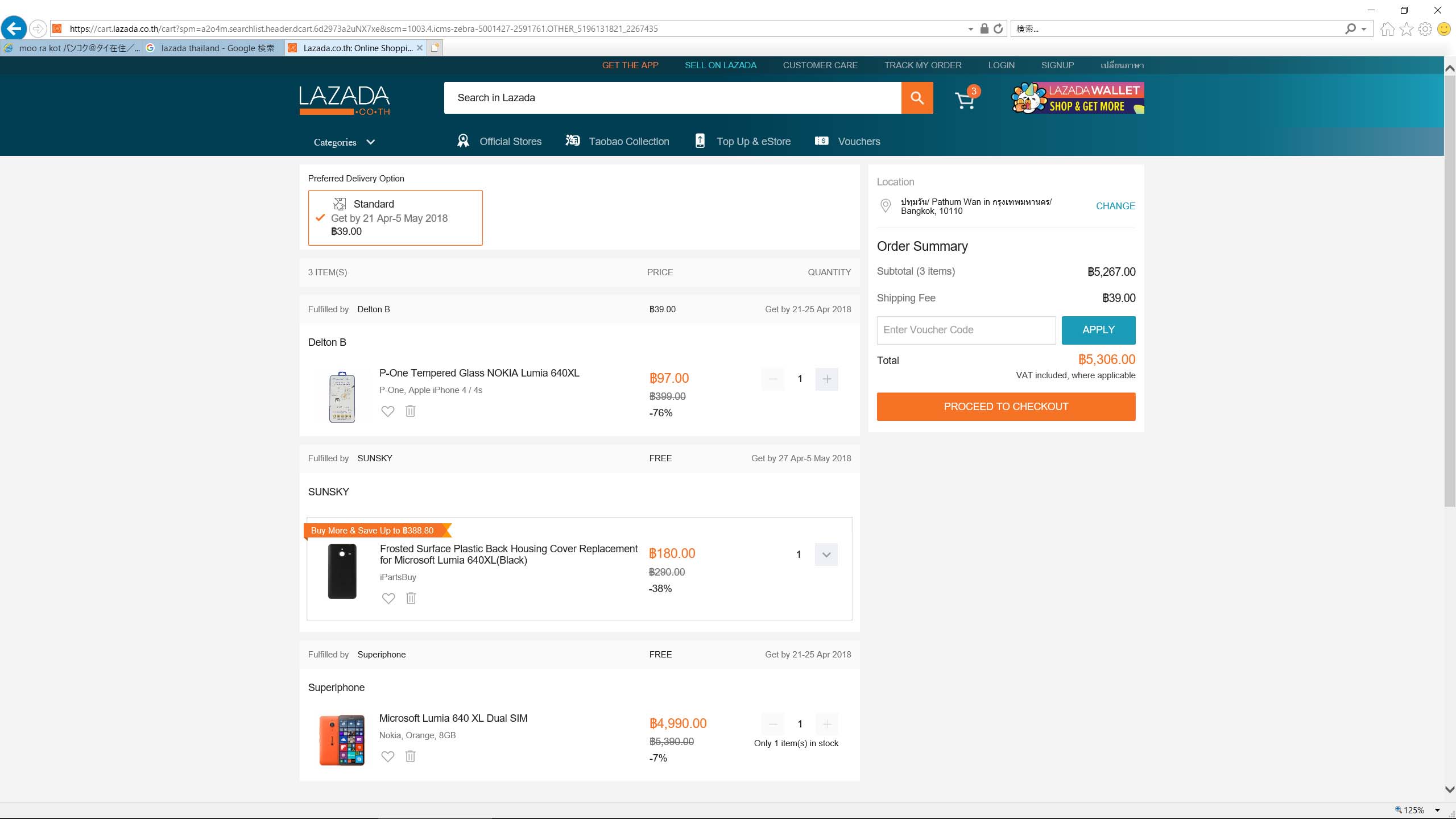Refresh the page with reload icon
The height and width of the screenshot is (819, 1456).
998,28
